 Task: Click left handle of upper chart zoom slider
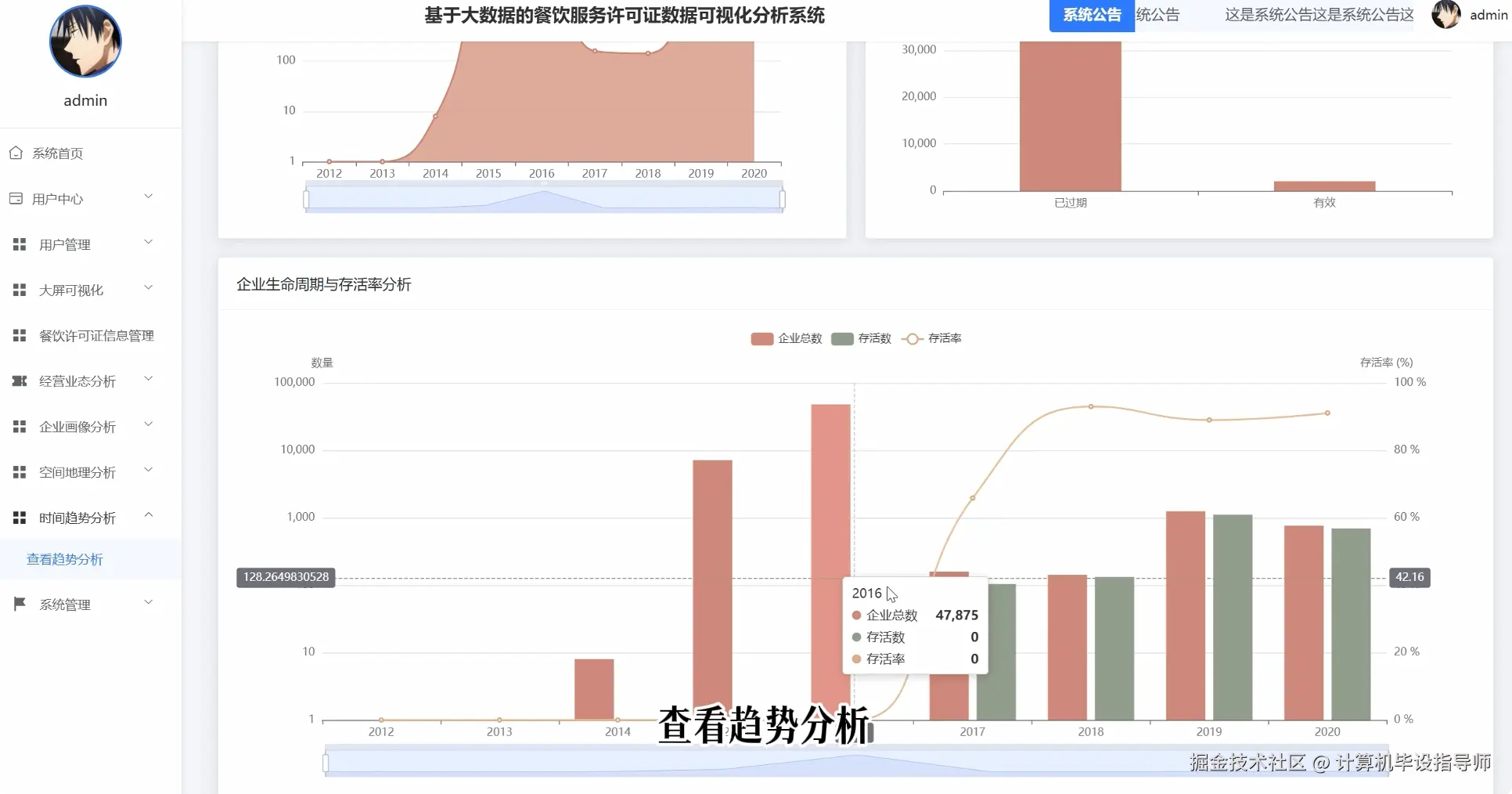click(306, 199)
